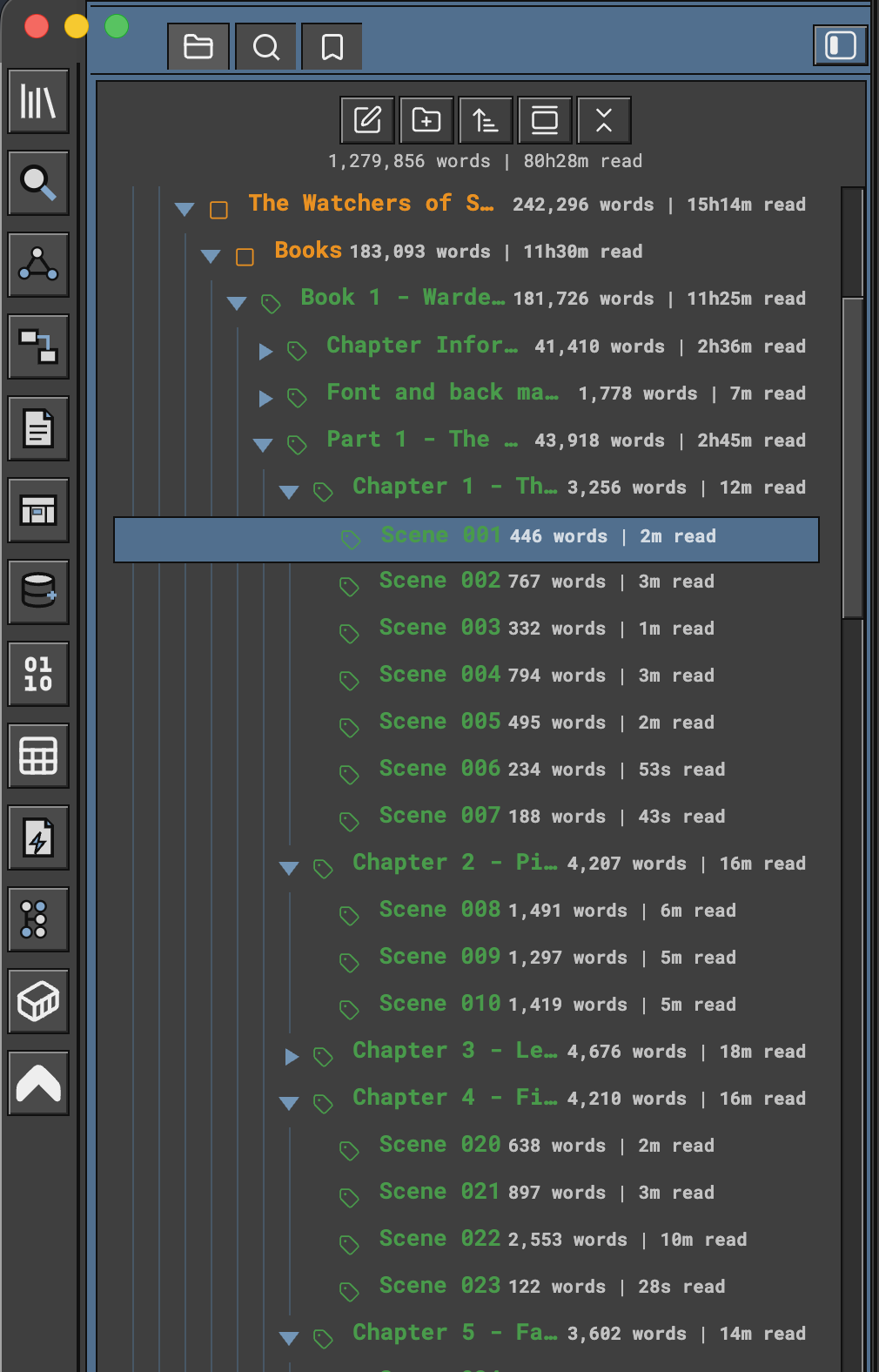Select Scene 023 in the tree
This screenshot has width=879, height=1372.
(439, 1286)
